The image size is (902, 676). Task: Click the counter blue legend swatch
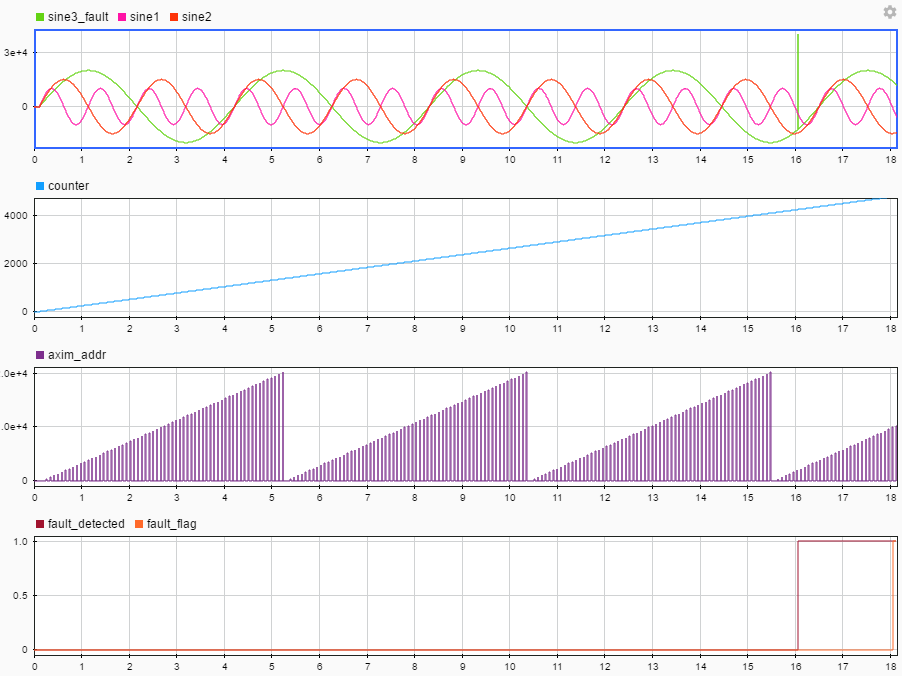(x=40, y=185)
